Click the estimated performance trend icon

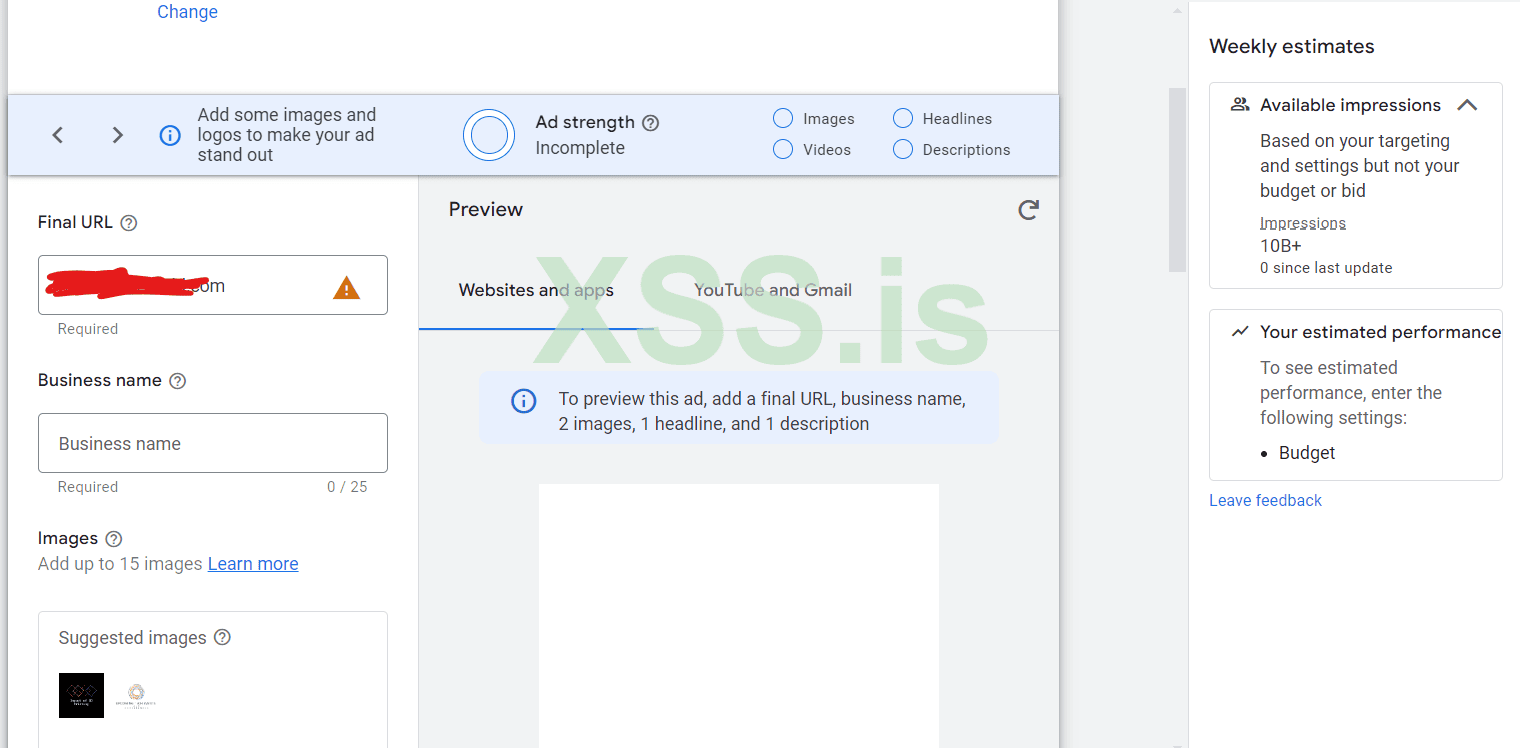(1240, 331)
